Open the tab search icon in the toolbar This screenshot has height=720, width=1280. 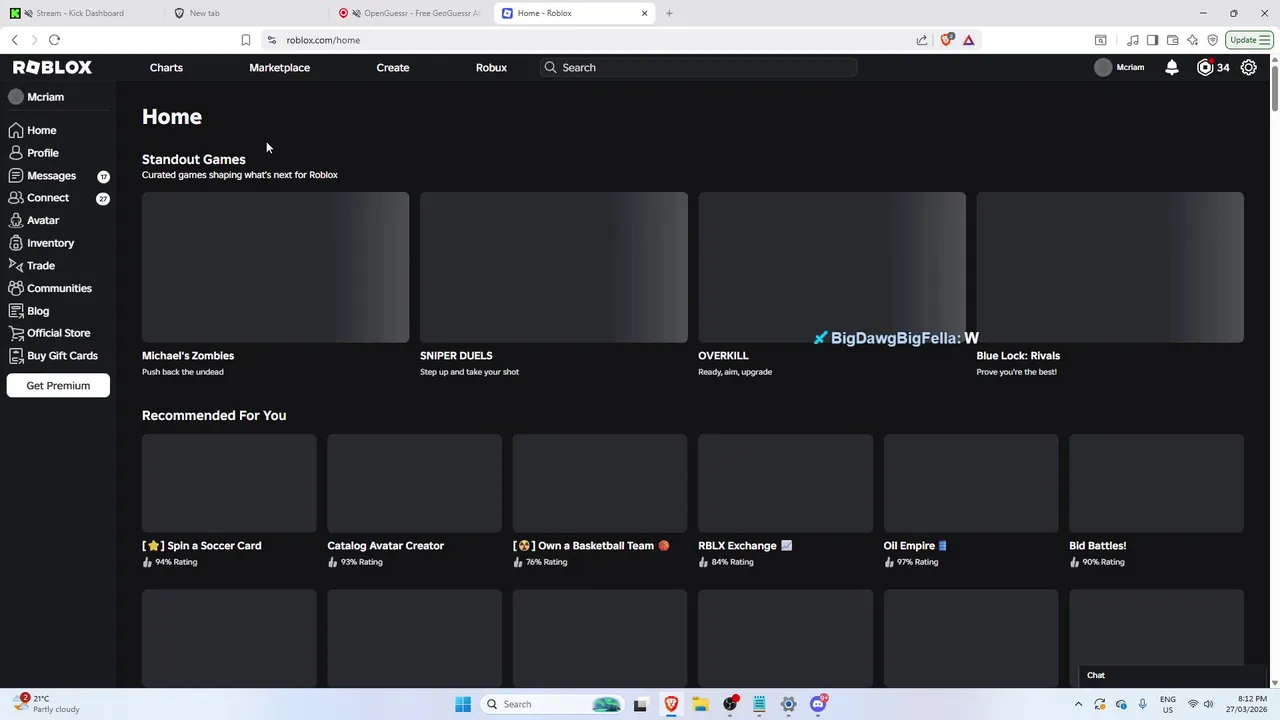click(1100, 40)
